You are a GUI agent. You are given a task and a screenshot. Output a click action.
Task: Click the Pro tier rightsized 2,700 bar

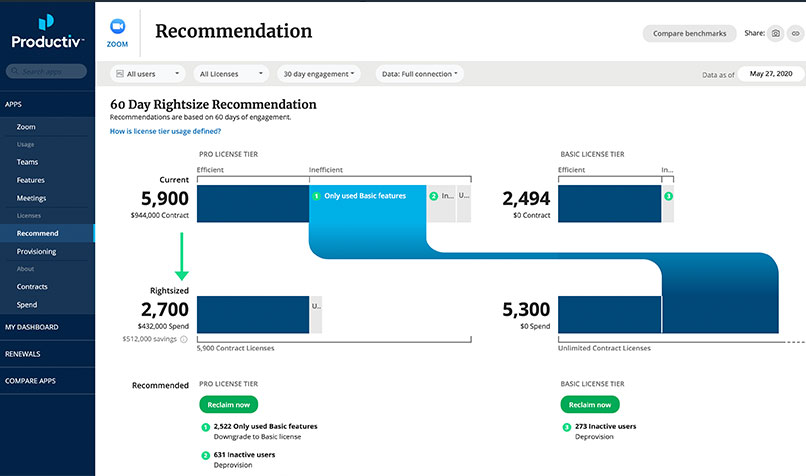[x=253, y=315]
